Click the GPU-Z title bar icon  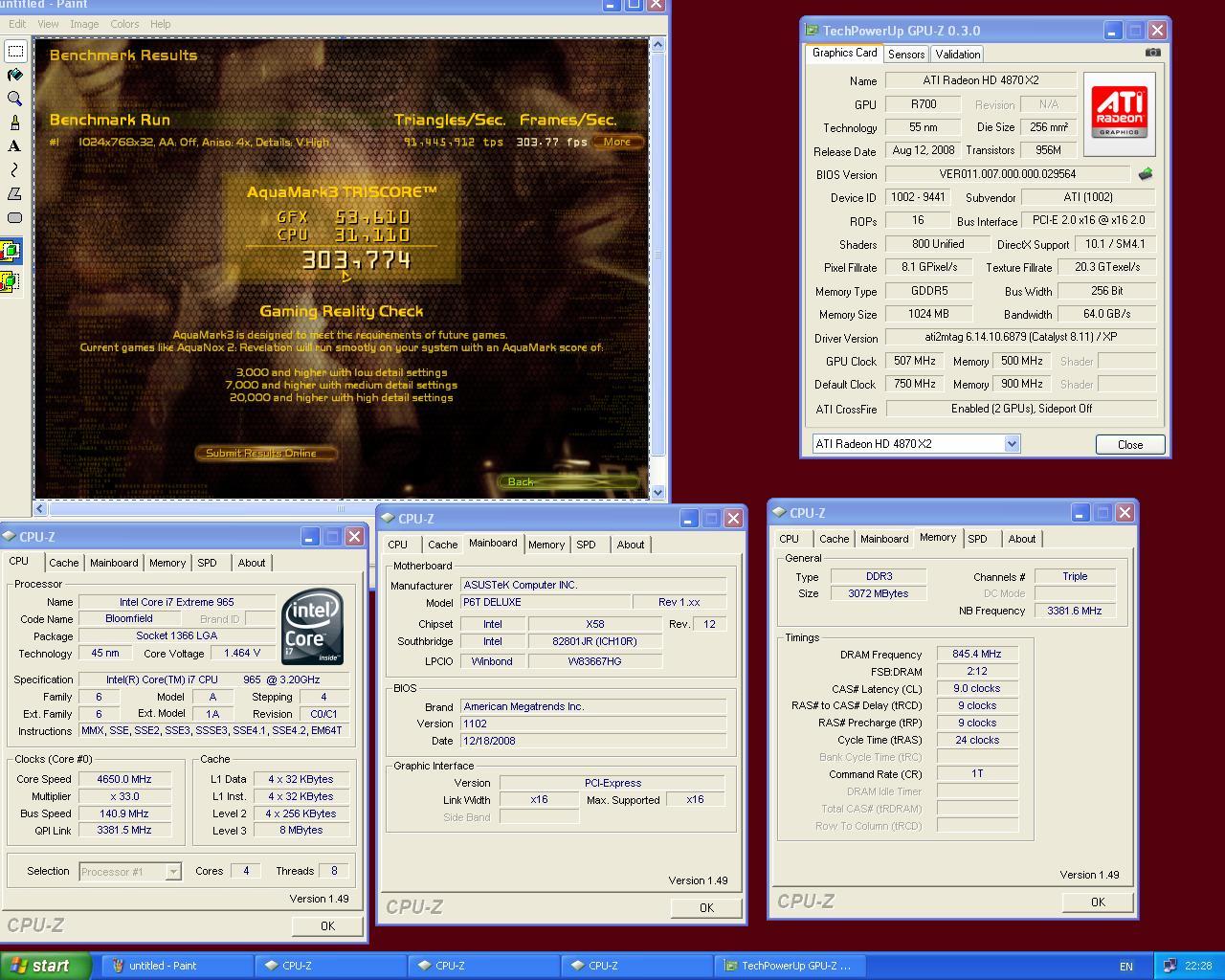coord(812,31)
